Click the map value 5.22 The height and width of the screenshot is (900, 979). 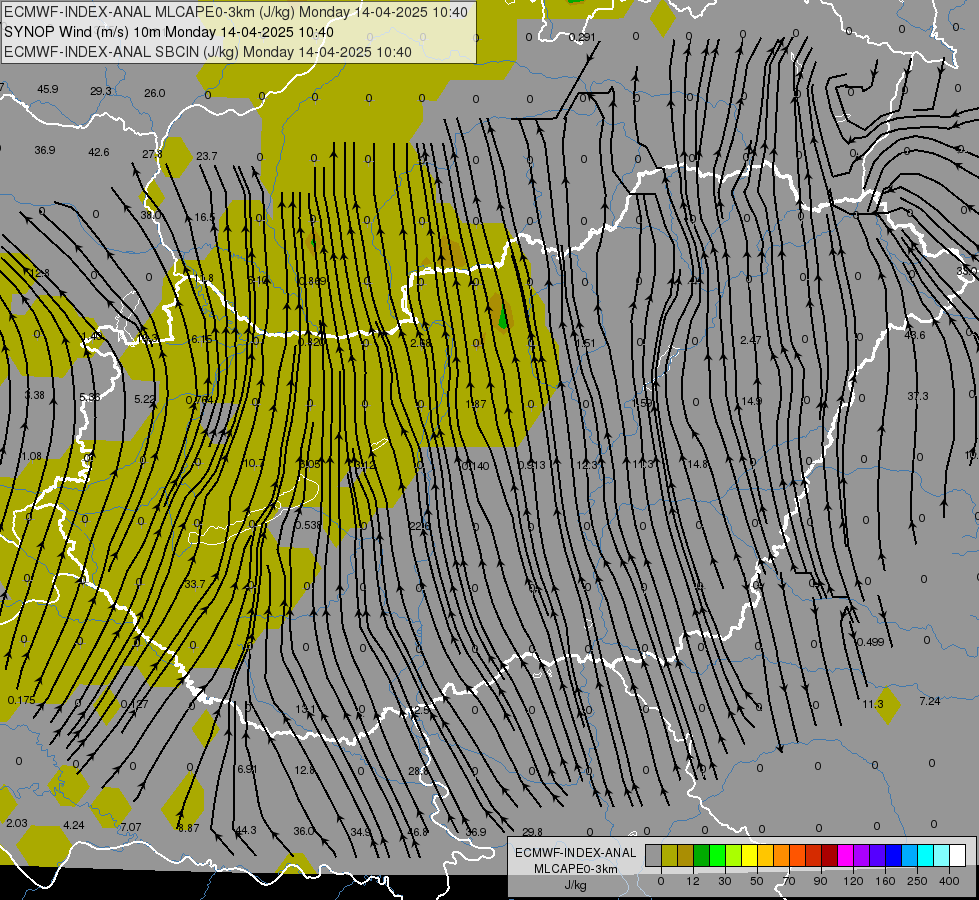click(x=145, y=399)
